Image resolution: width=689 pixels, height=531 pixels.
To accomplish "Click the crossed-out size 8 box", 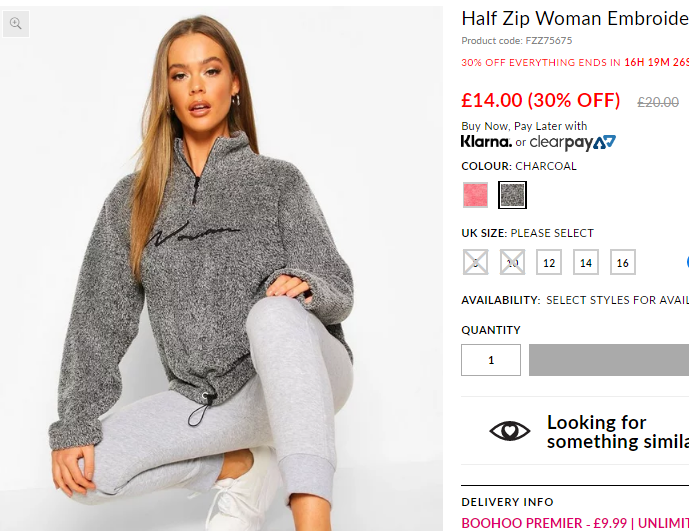I will [x=475, y=262].
